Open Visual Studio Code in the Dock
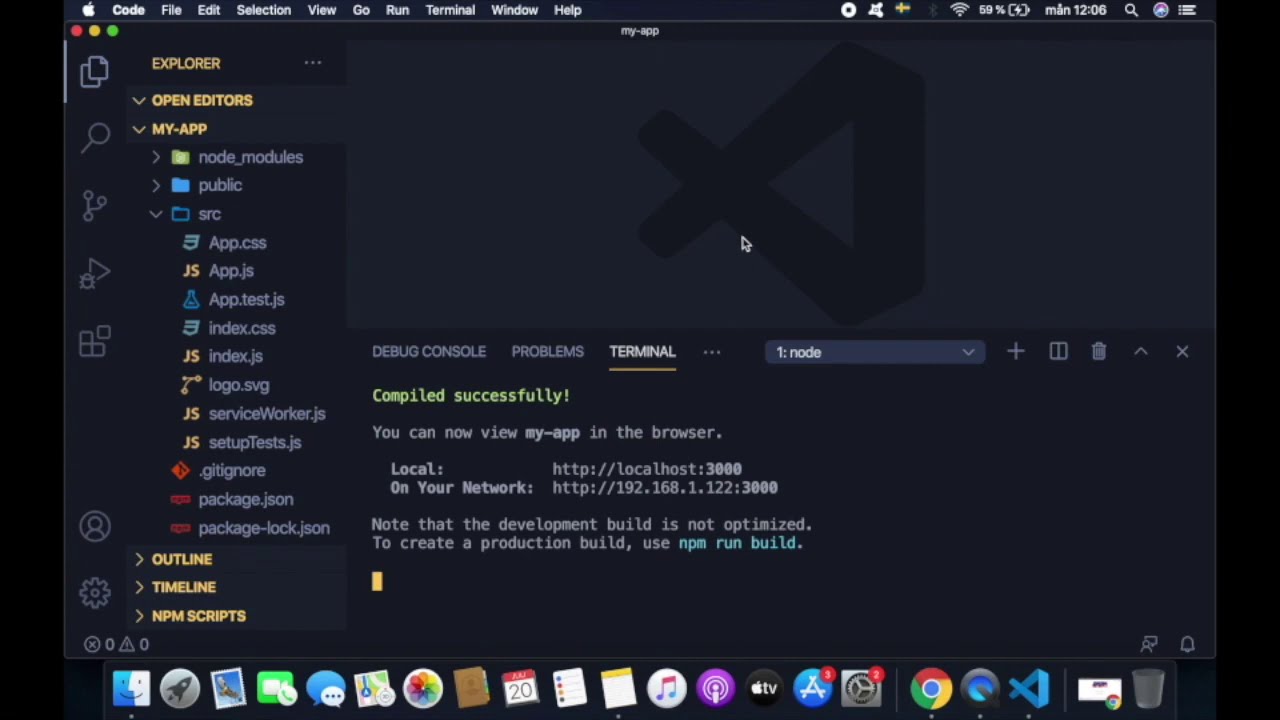Viewport: 1280px width, 720px height. pos(1029,688)
